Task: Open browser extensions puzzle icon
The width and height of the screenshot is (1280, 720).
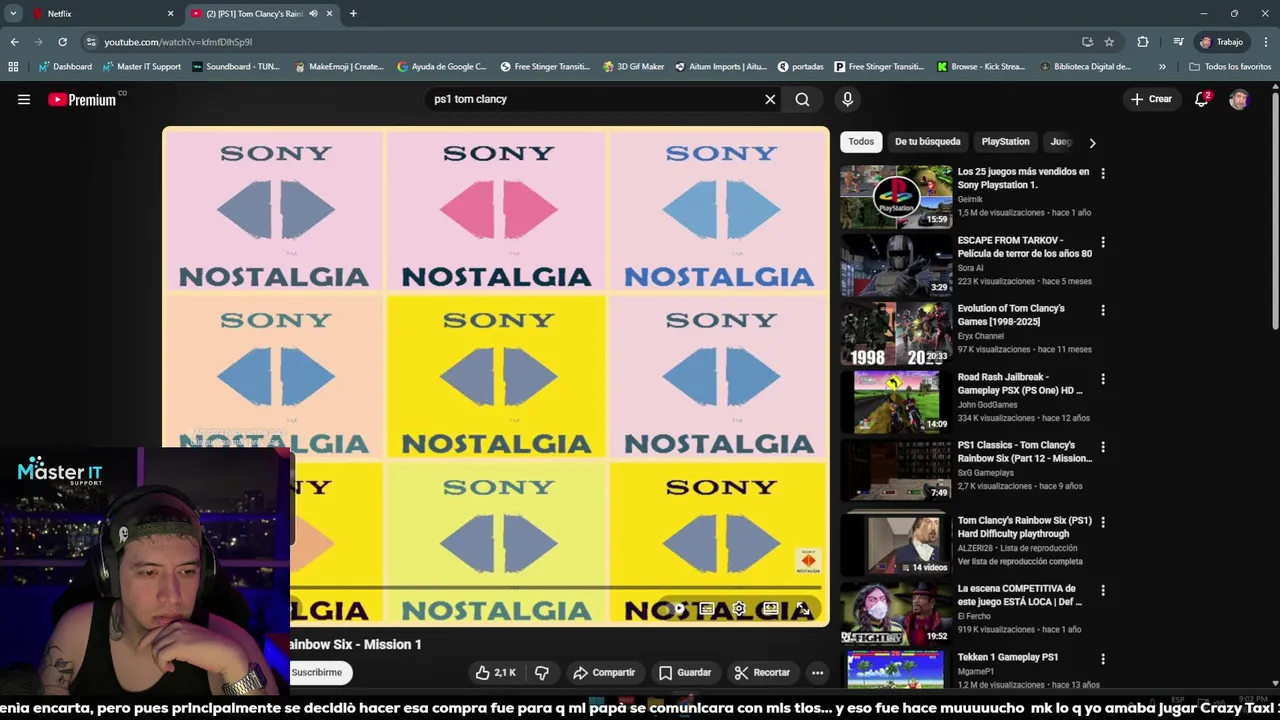Action: 1143,42
